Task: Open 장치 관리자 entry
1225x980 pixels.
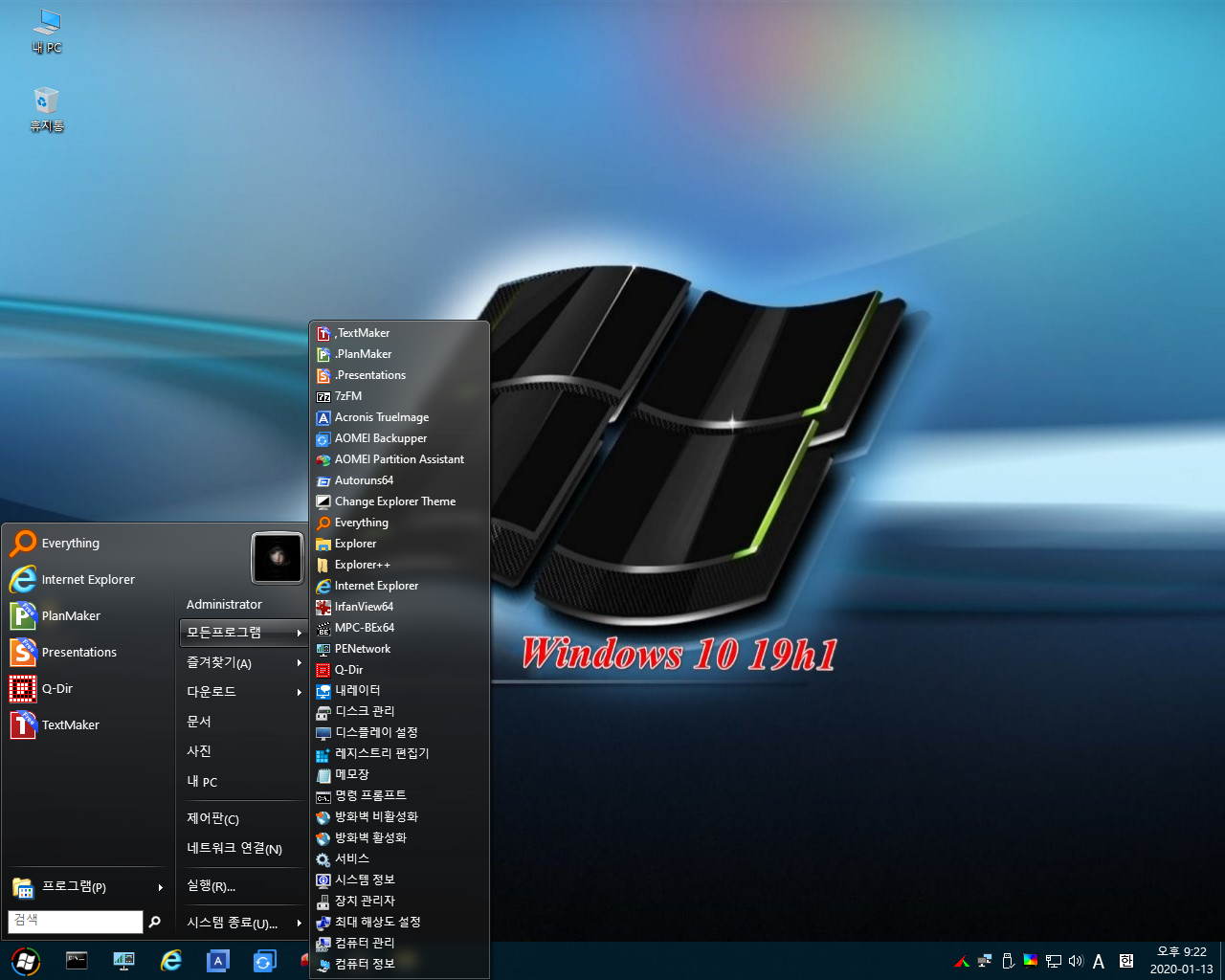Action: 399,901
